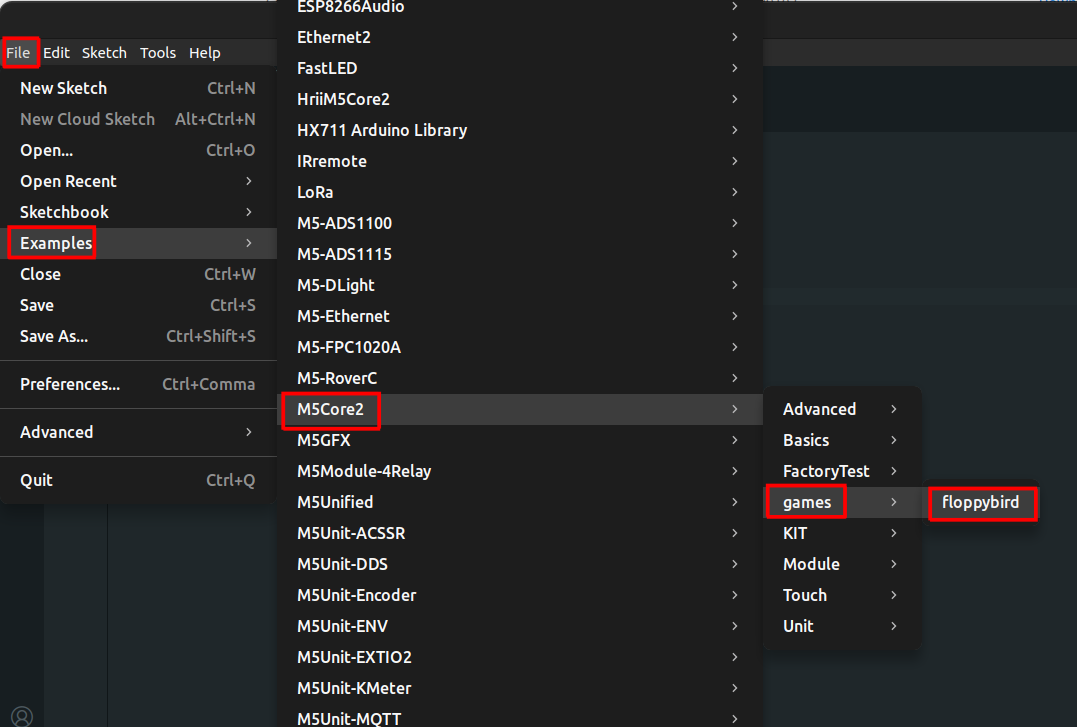Open the floppybird example sketch
The image size is (1077, 727).
[x=980, y=502]
